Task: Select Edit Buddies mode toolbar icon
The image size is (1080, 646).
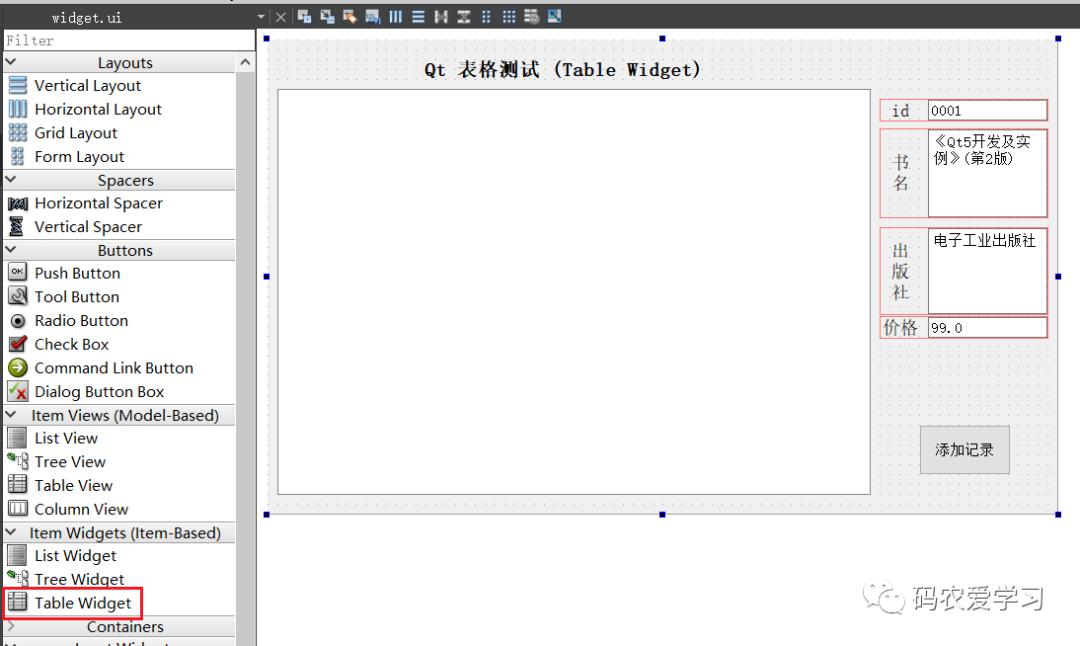Action: click(350, 17)
